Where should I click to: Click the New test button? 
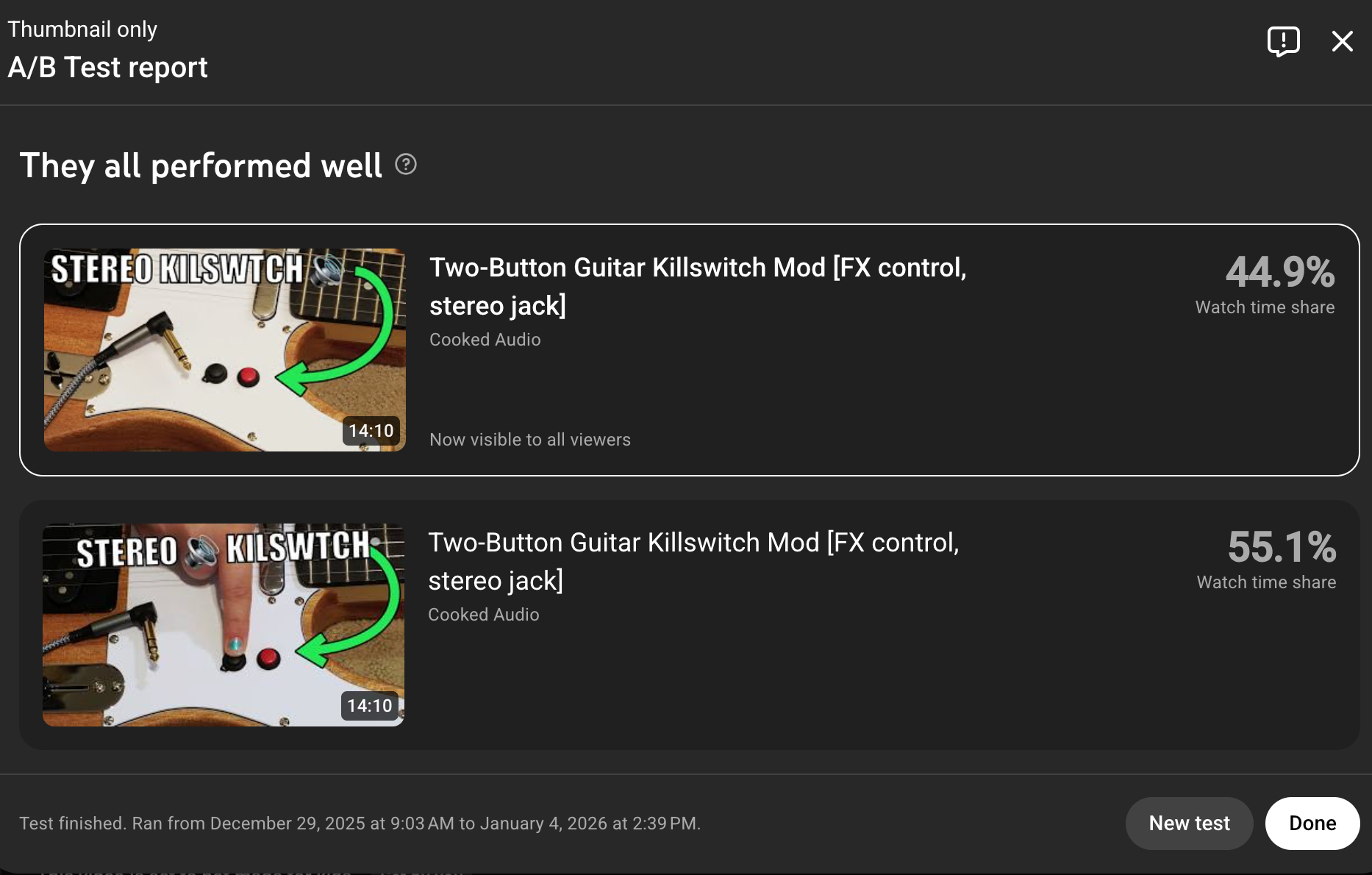click(x=1189, y=824)
